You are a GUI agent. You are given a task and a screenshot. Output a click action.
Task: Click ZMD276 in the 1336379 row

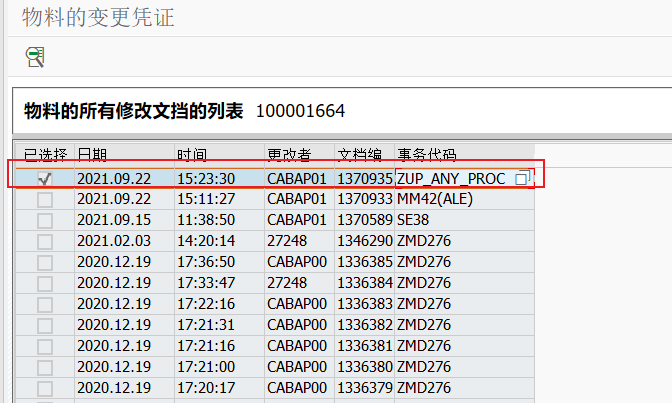(x=424, y=388)
